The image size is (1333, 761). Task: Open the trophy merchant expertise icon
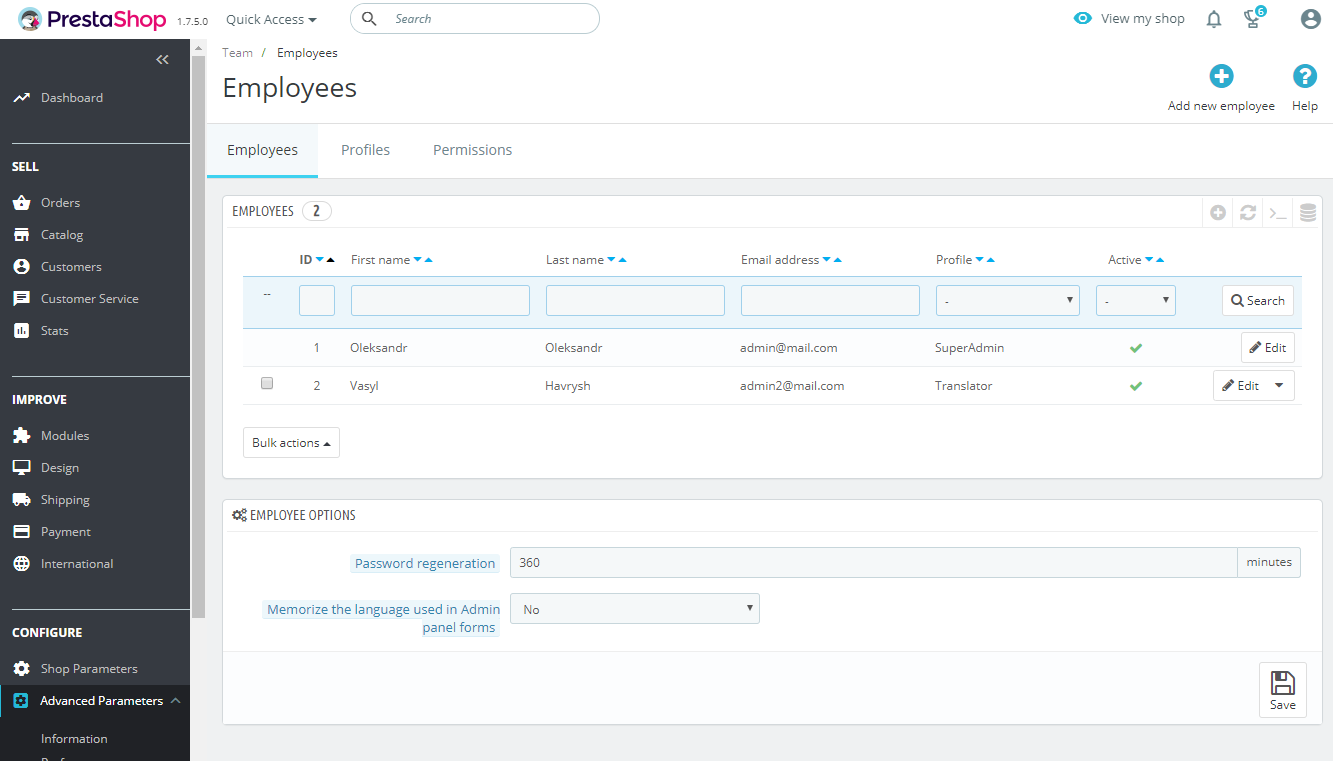coord(1253,18)
